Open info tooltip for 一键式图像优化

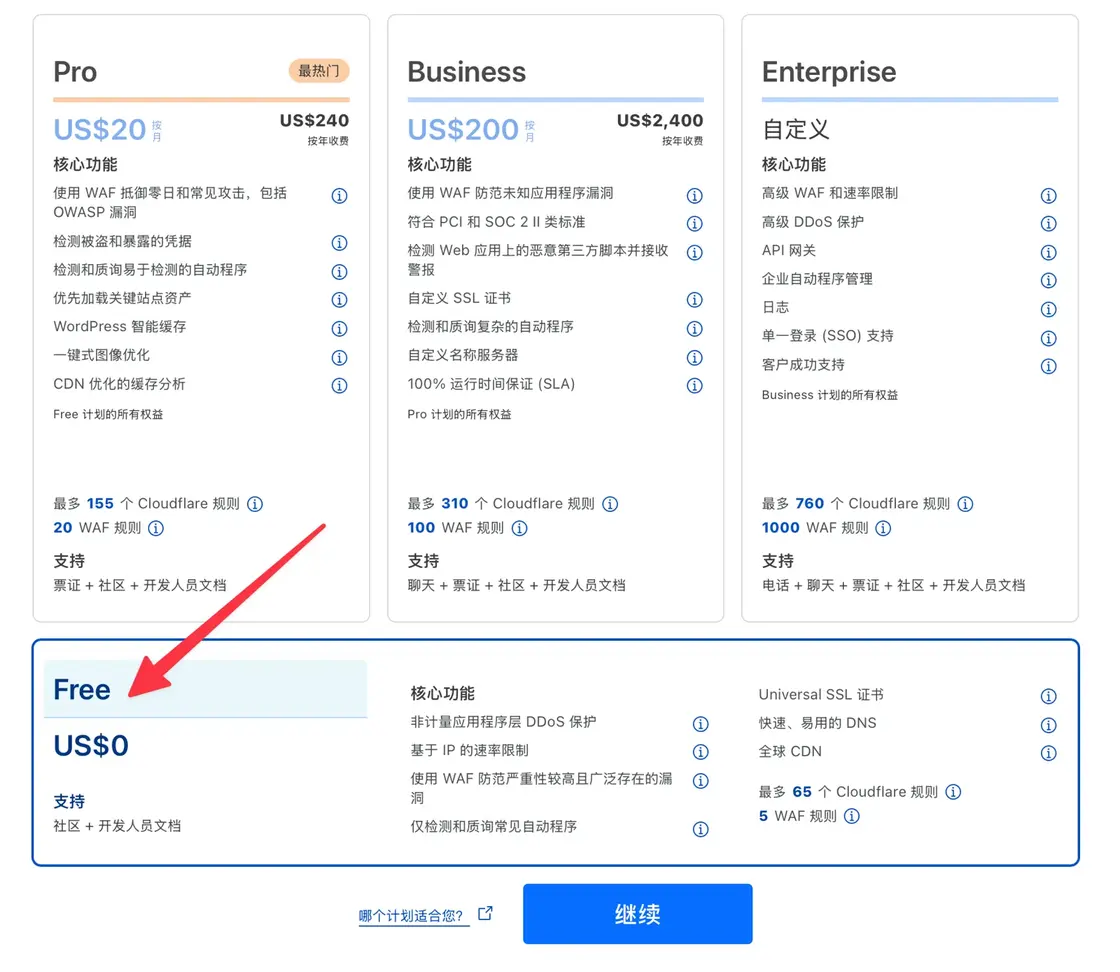tap(339, 357)
